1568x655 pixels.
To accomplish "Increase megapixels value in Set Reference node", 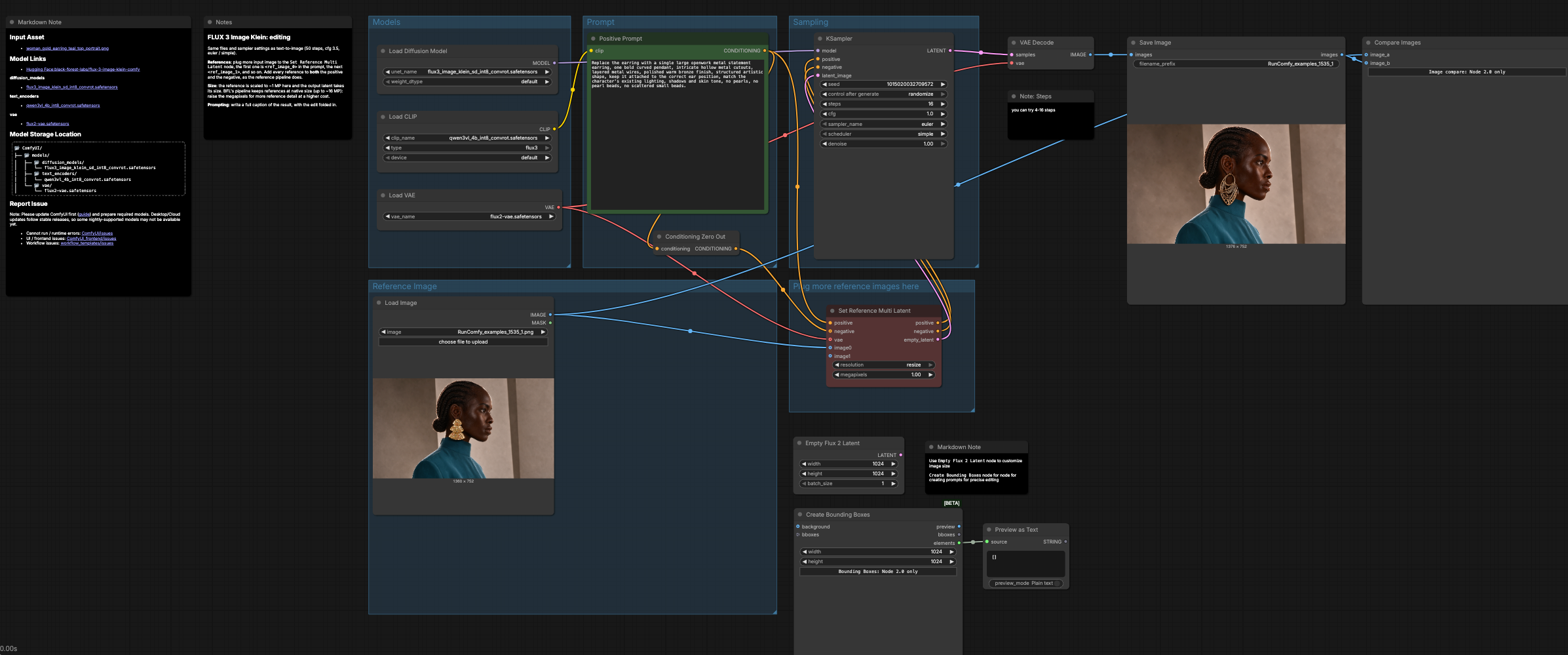I will tap(930, 375).
